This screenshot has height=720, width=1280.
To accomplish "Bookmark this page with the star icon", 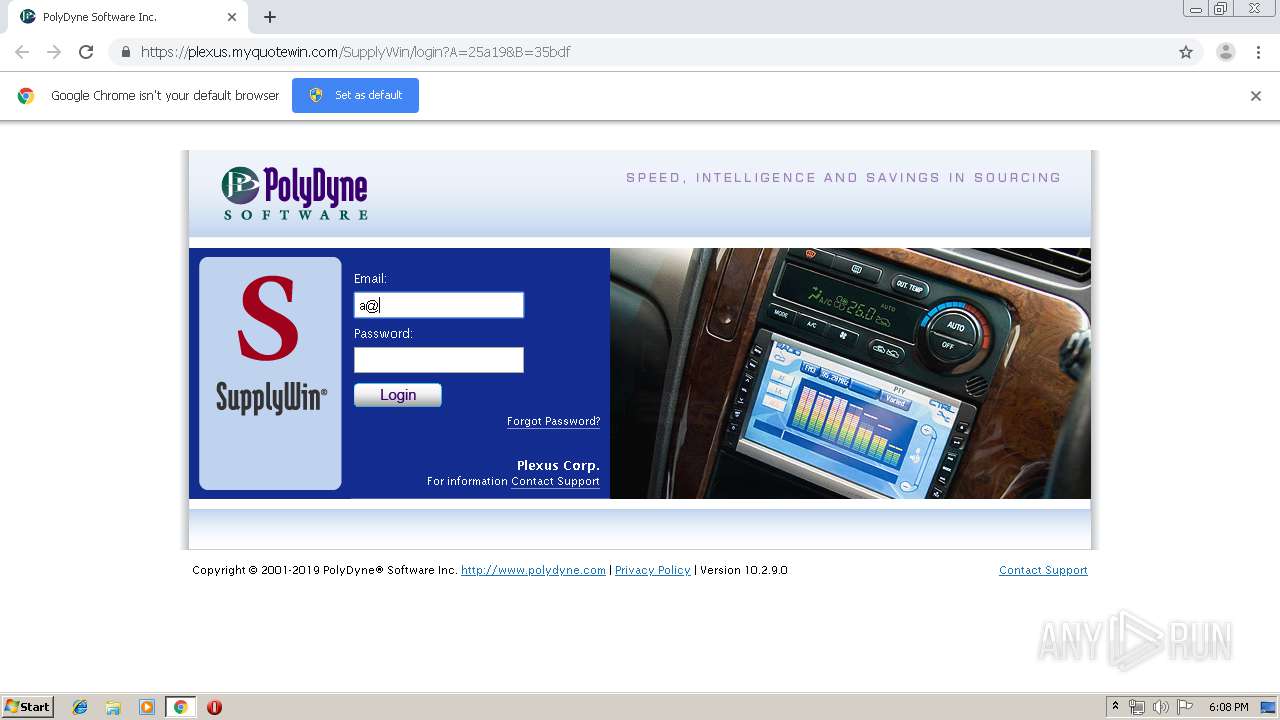I will [x=1186, y=52].
